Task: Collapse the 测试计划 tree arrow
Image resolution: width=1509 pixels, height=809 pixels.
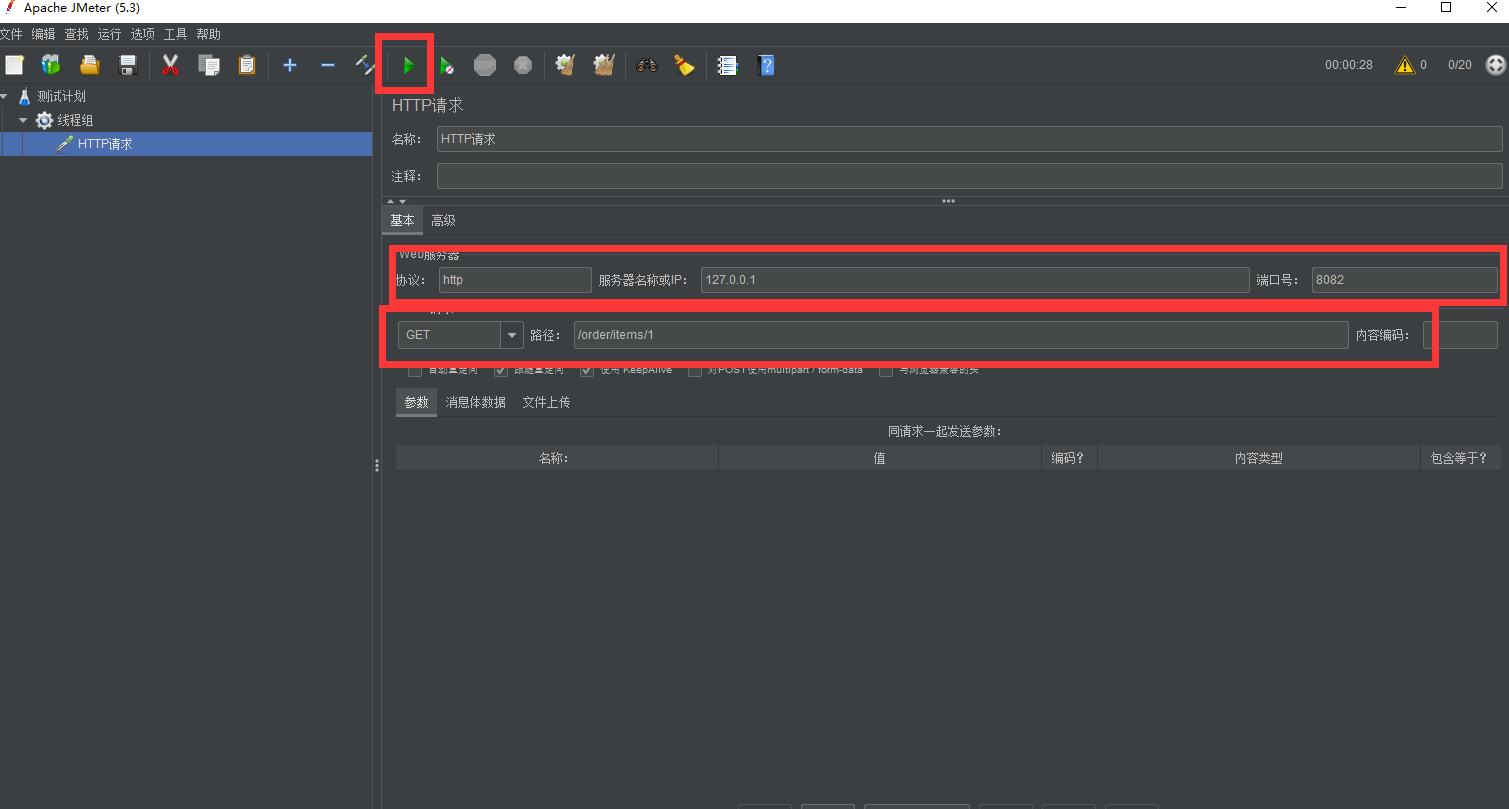Action: coord(5,97)
